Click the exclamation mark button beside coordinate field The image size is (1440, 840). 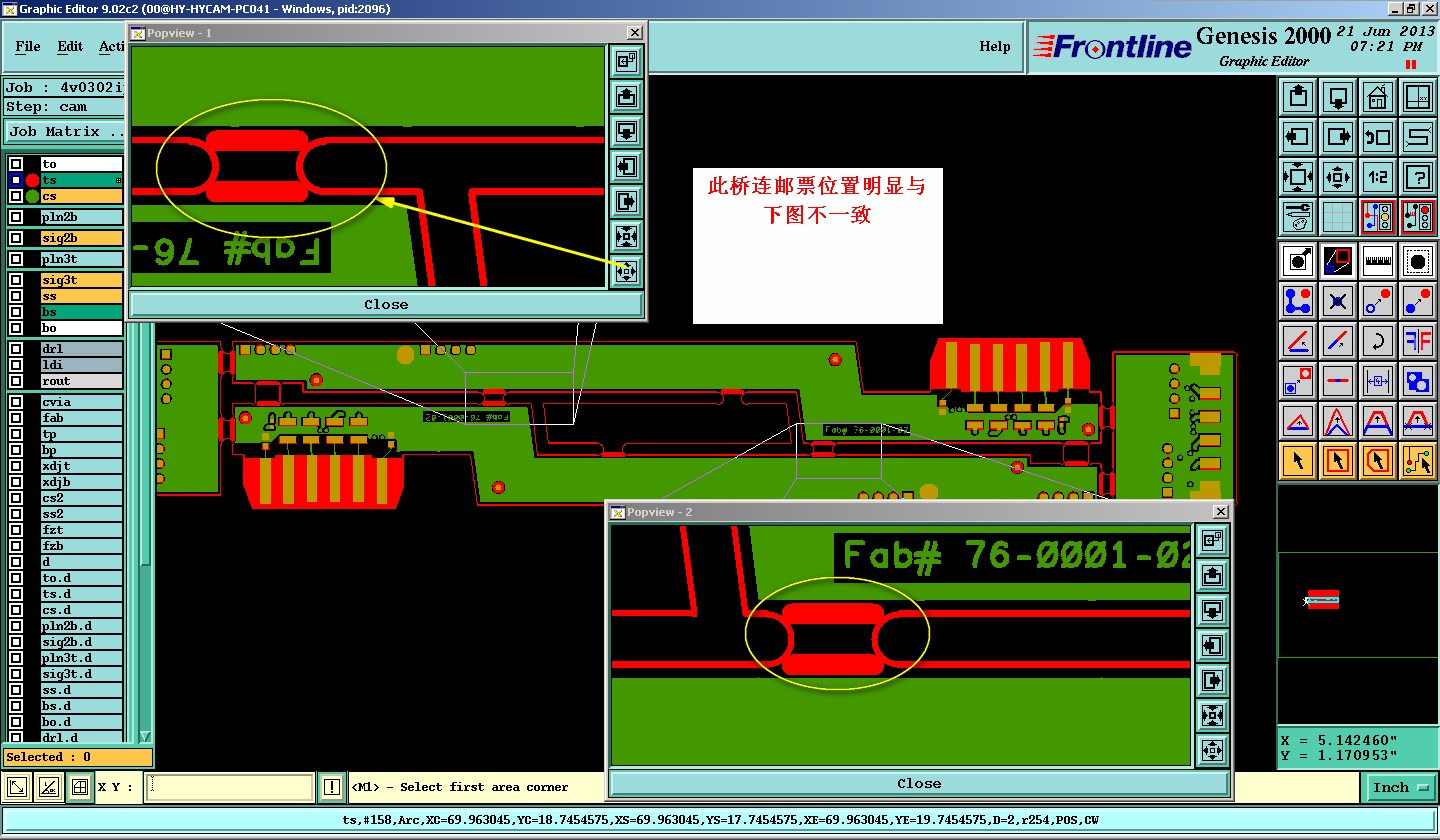332,788
